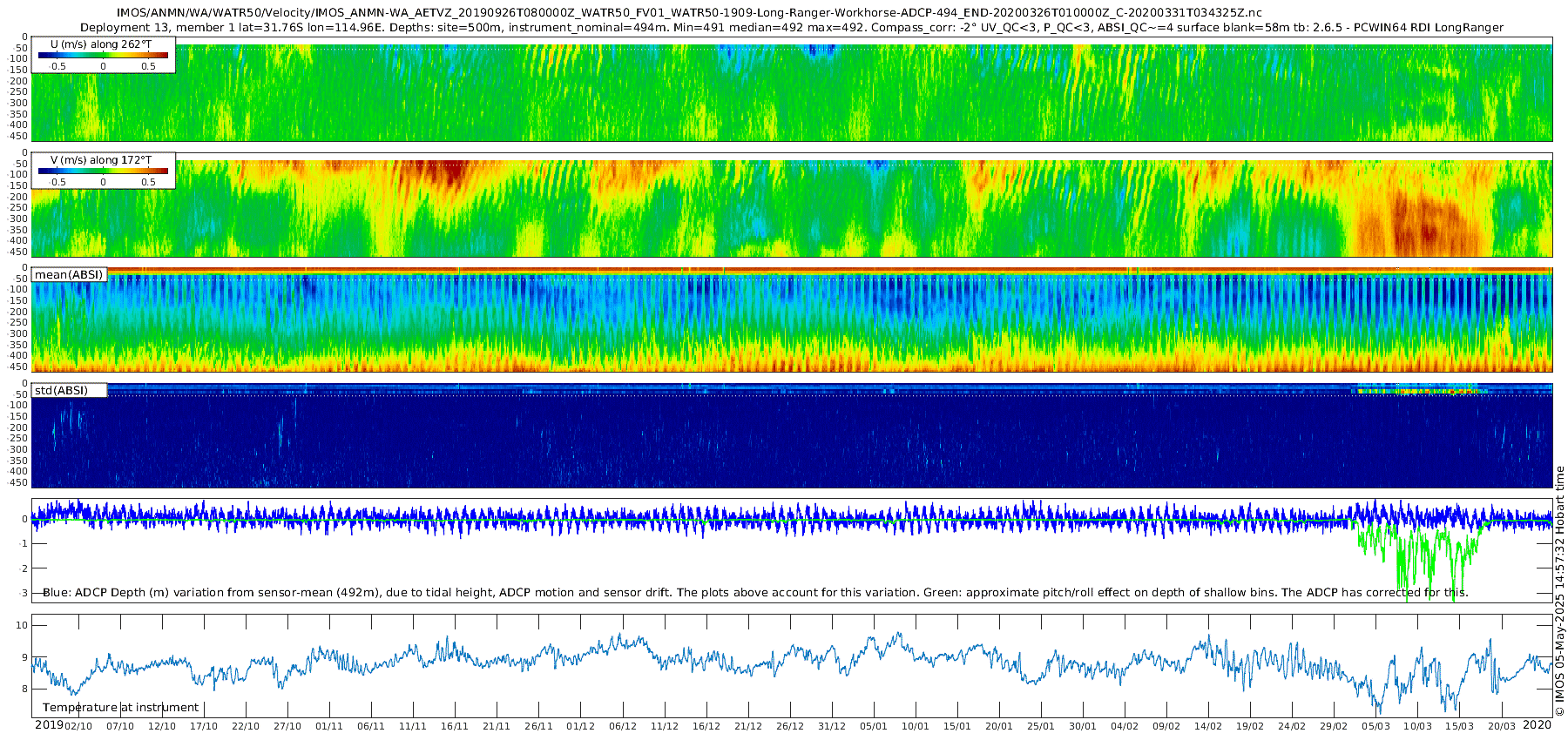Click the 20/03 date tick label
The height and width of the screenshot is (740, 1568).
click(x=1501, y=726)
